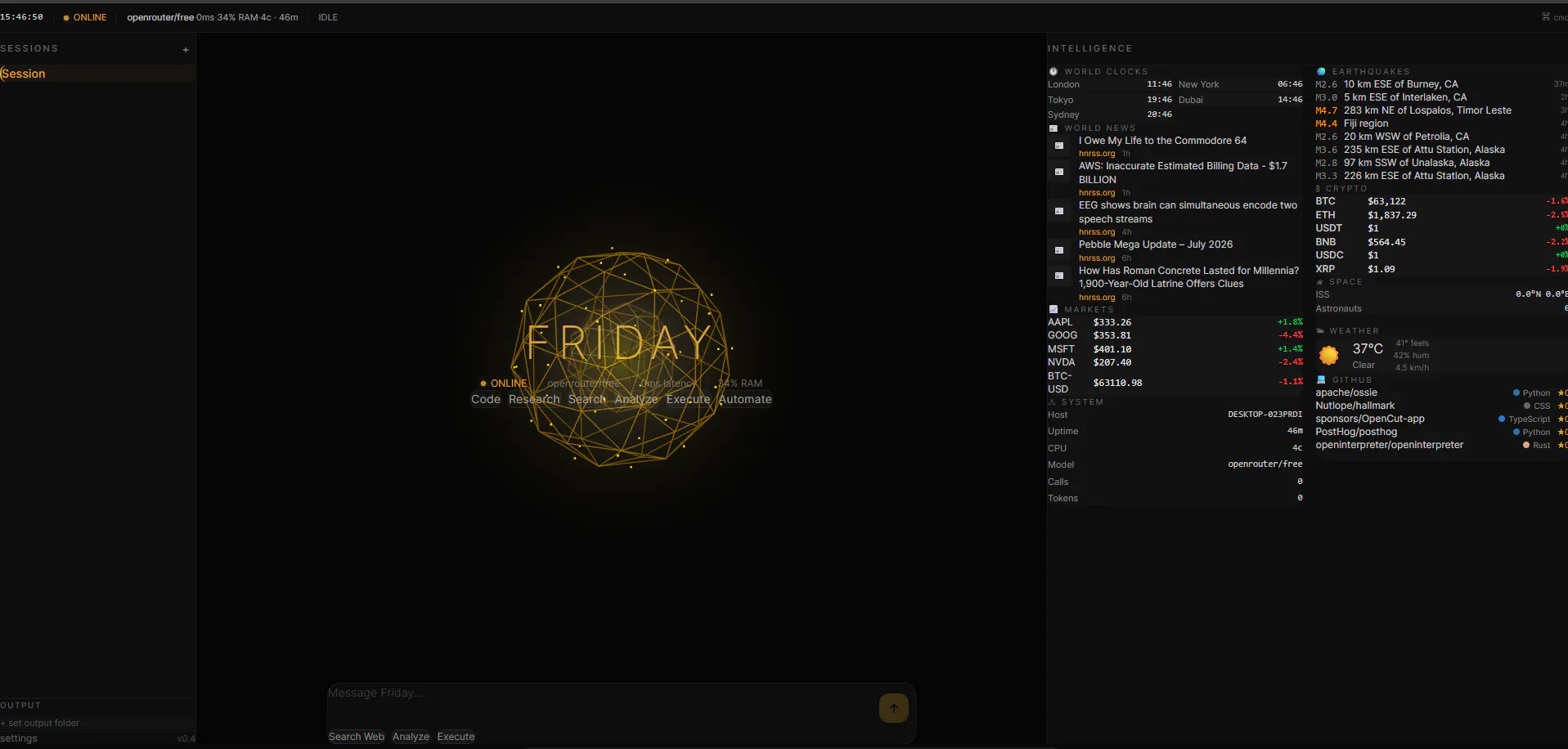
Task: Click the ETH $1,837.29 crypto row
Action: [x=1441, y=215]
